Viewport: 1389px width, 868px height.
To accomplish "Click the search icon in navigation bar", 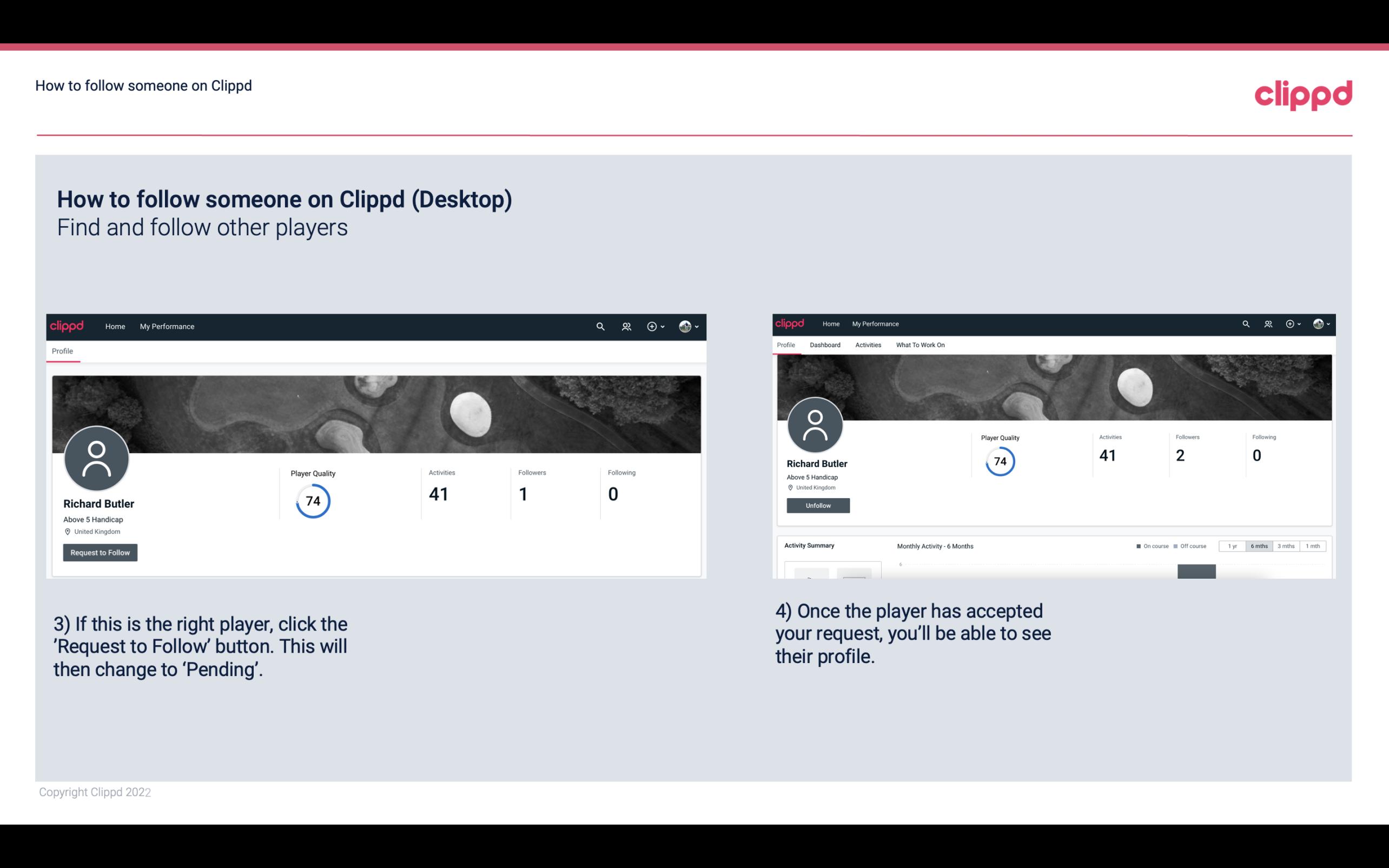I will [600, 326].
